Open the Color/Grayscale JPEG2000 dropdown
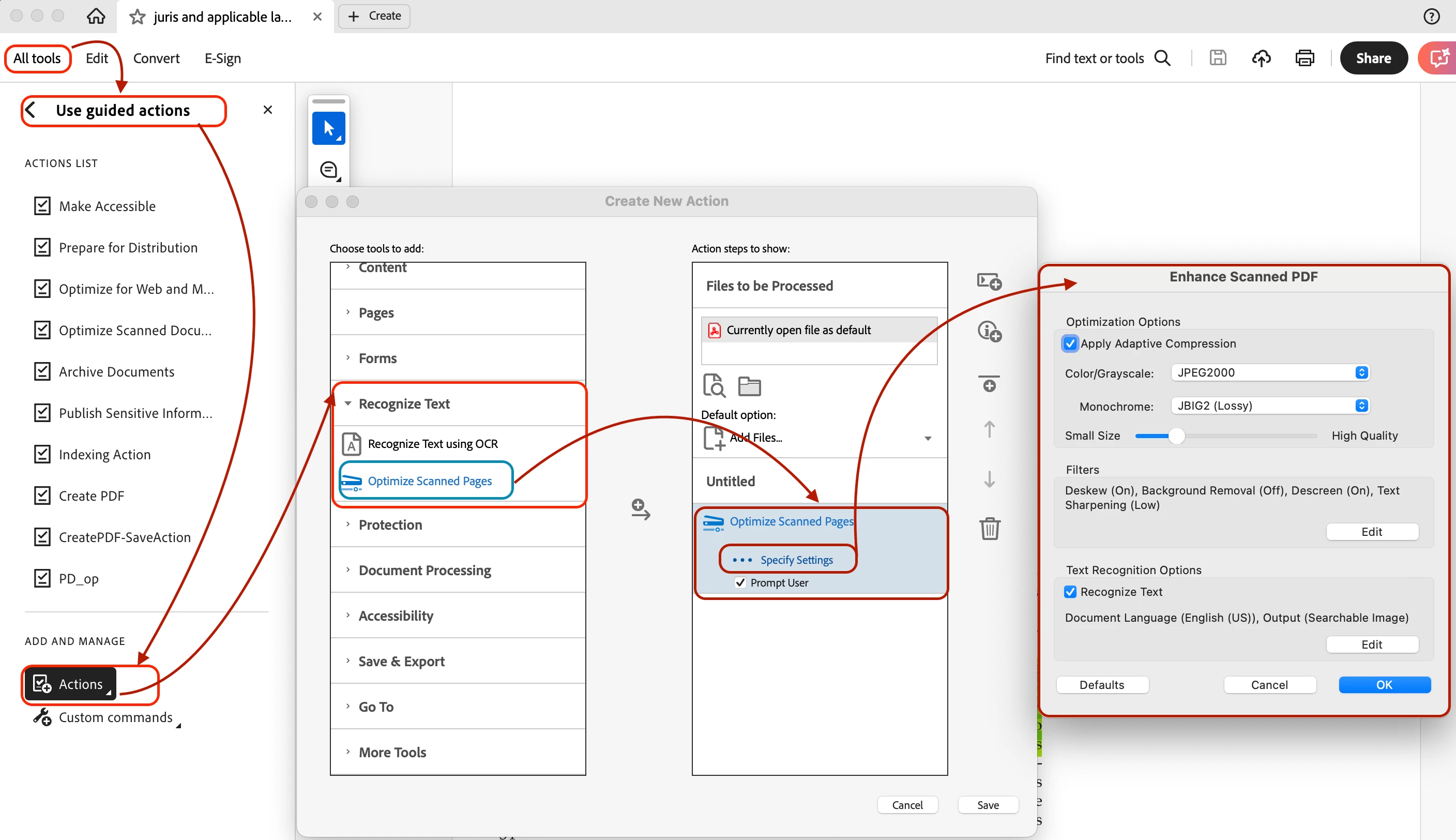This screenshot has height=840, width=1456. [x=1270, y=373]
